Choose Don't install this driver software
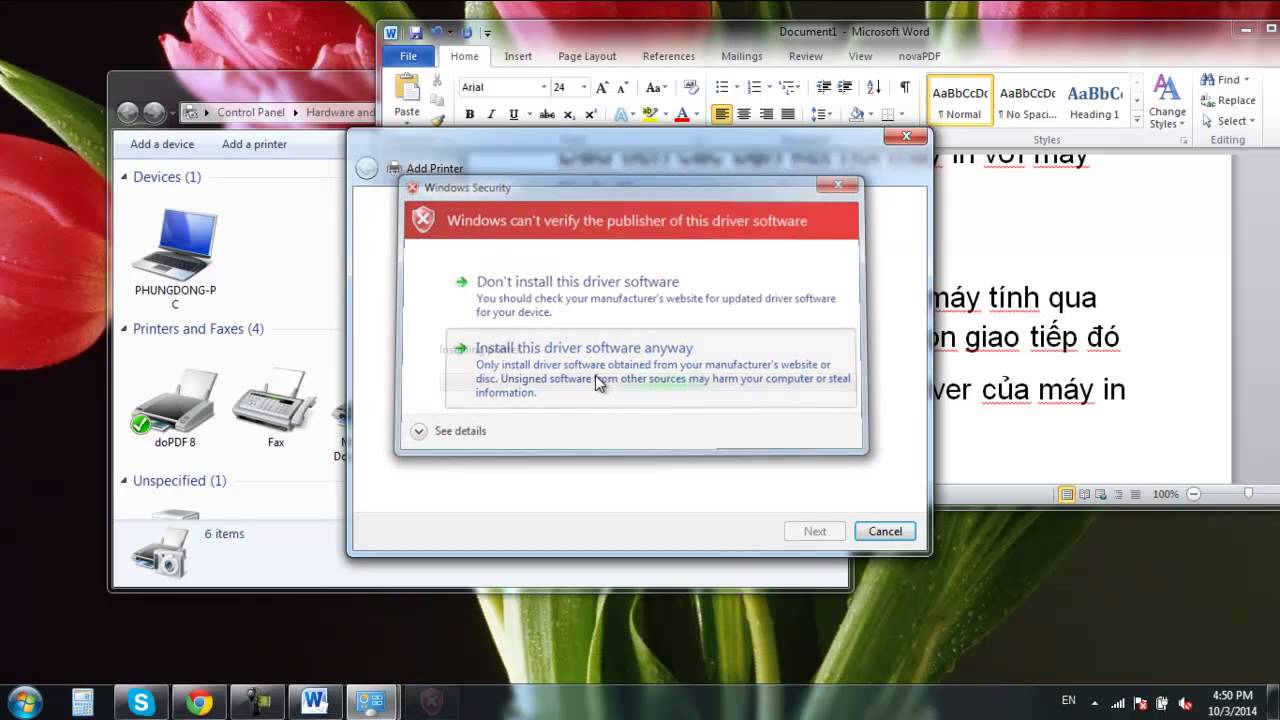 click(x=651, y=296)
